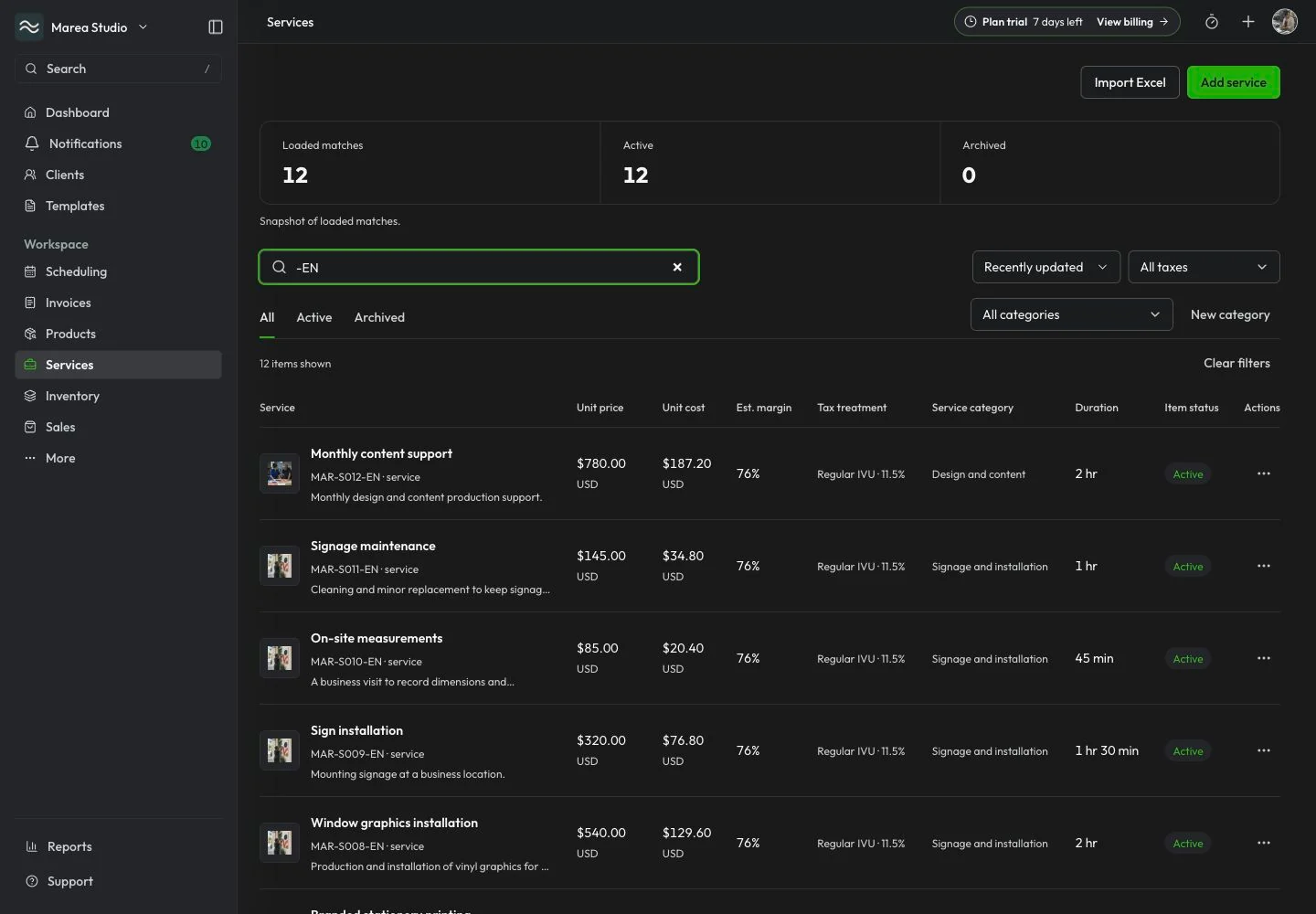Screen dimensions: 1316x914
Task: Focus the services filter field containing -EN
Action: [479, 267]
